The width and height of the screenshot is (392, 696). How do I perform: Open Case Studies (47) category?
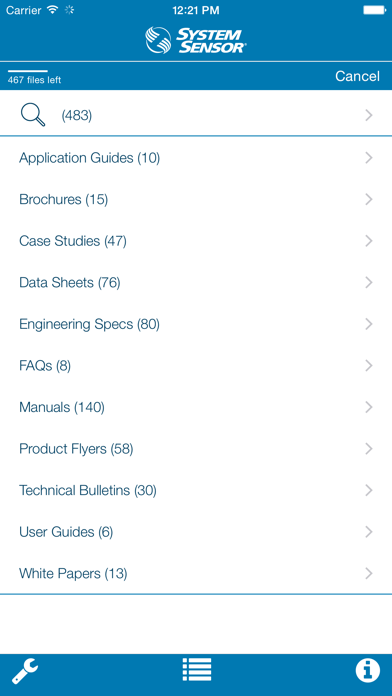196,241
